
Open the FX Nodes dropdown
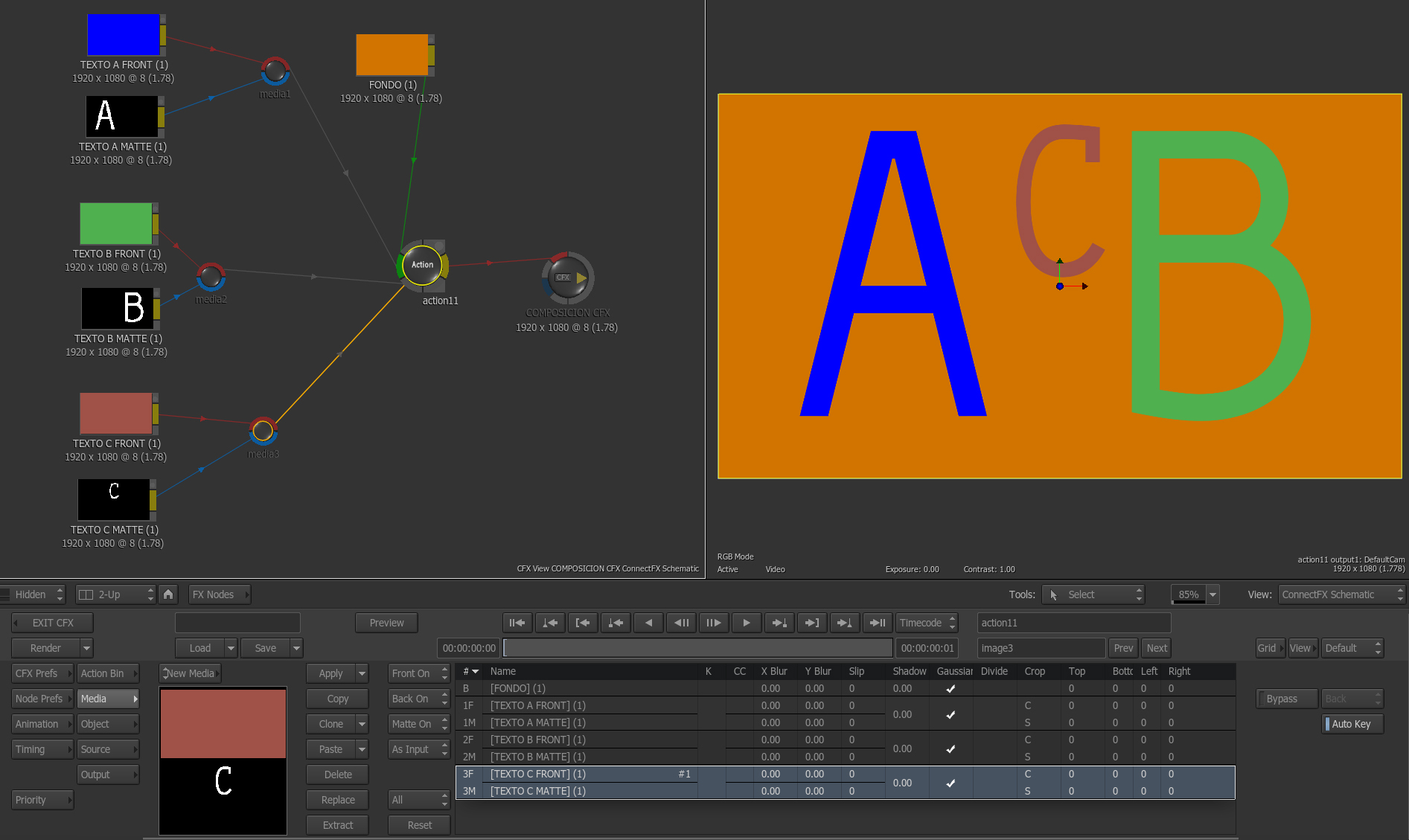220,594
